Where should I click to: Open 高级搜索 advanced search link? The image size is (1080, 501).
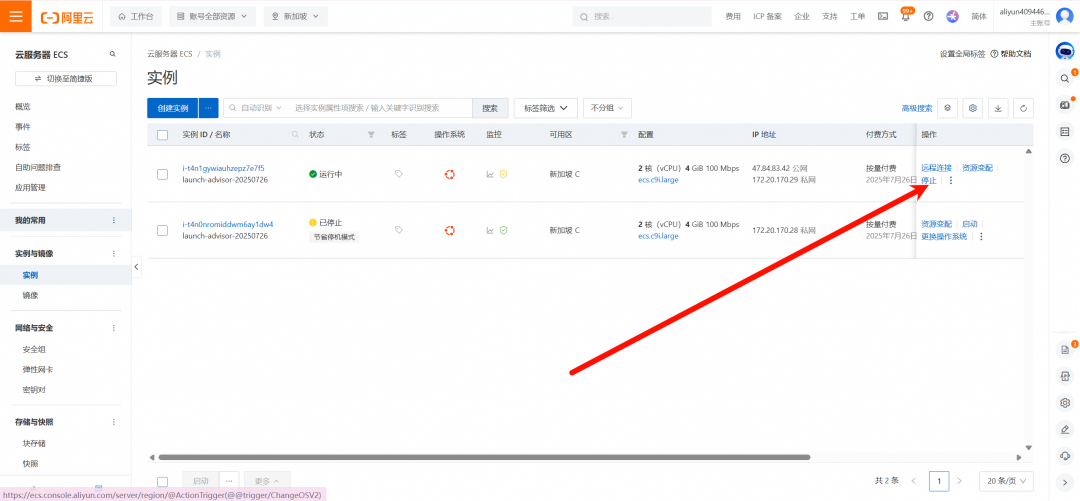coord(917,108)
